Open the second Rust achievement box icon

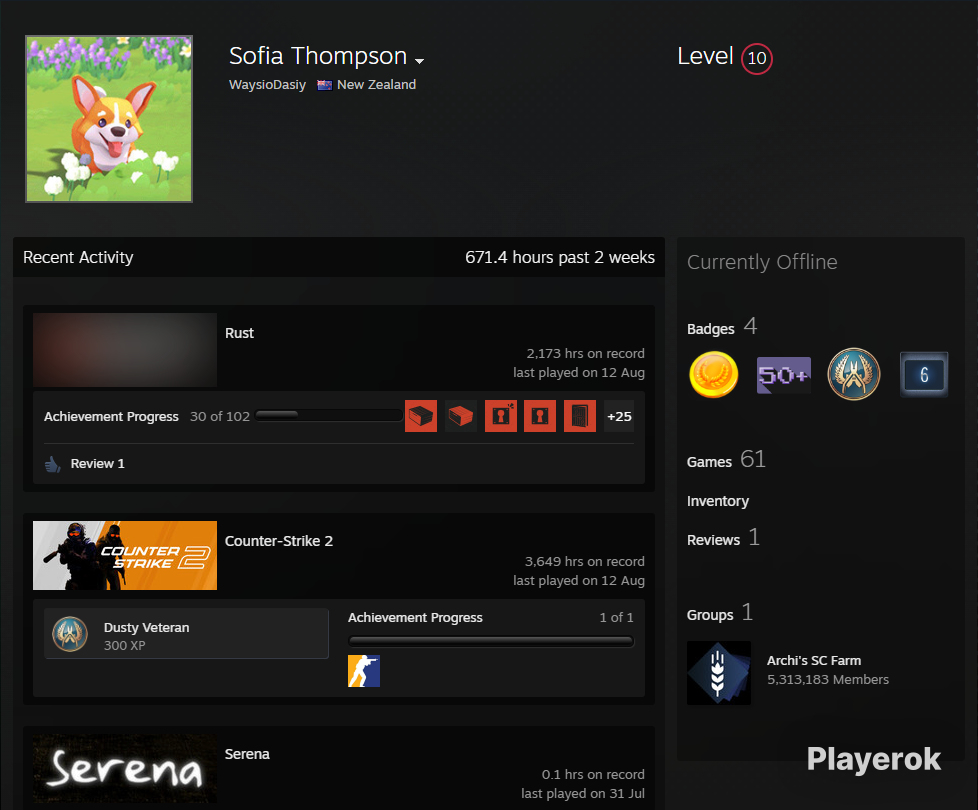click(x=461, y=416)
